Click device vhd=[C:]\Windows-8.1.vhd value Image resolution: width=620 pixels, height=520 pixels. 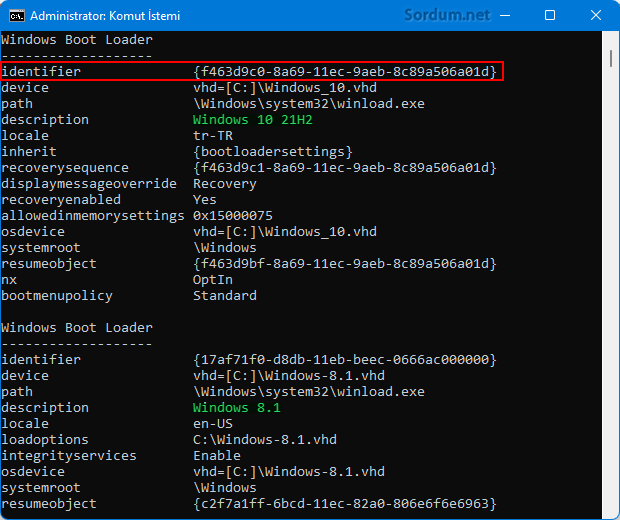(289, 375)
